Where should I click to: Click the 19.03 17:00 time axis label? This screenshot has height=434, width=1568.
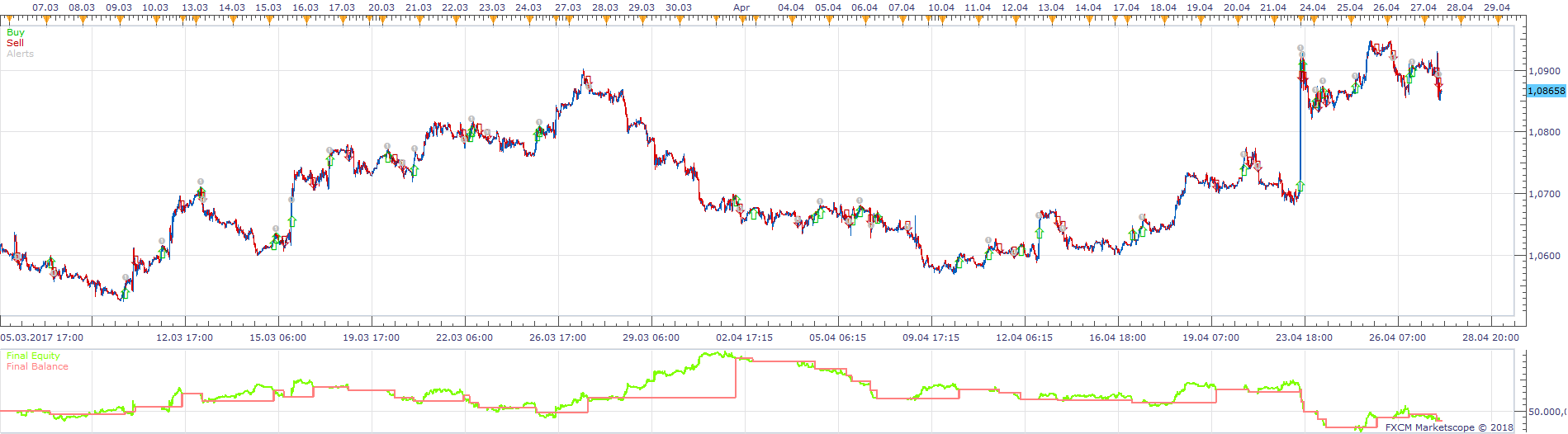tap(372, 337)
